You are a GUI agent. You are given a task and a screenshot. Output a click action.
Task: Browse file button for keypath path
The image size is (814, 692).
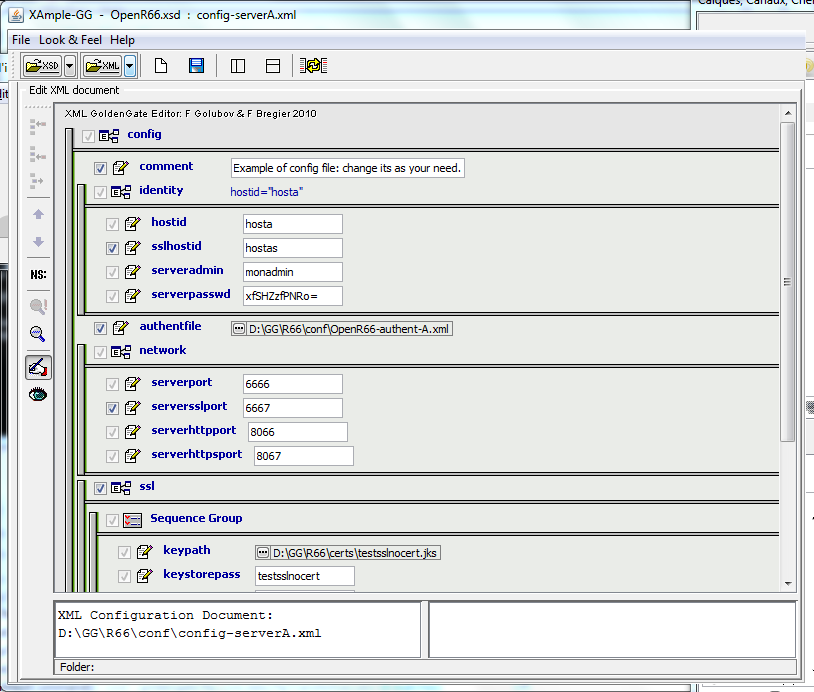coord(263,553)
